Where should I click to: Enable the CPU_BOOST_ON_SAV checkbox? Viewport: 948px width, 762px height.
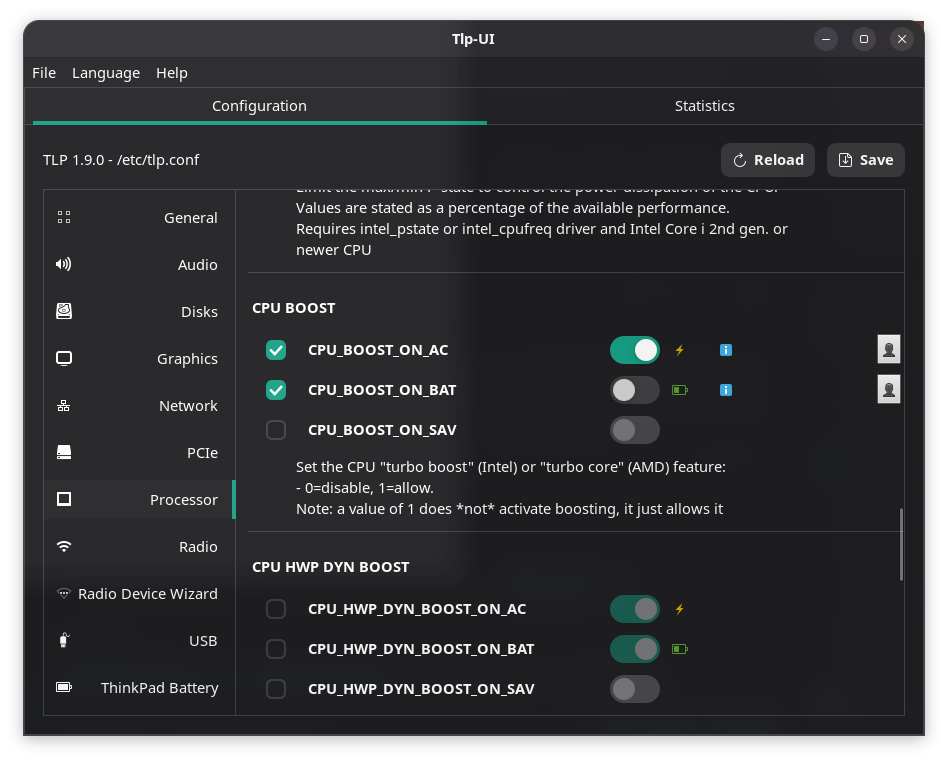276,430
